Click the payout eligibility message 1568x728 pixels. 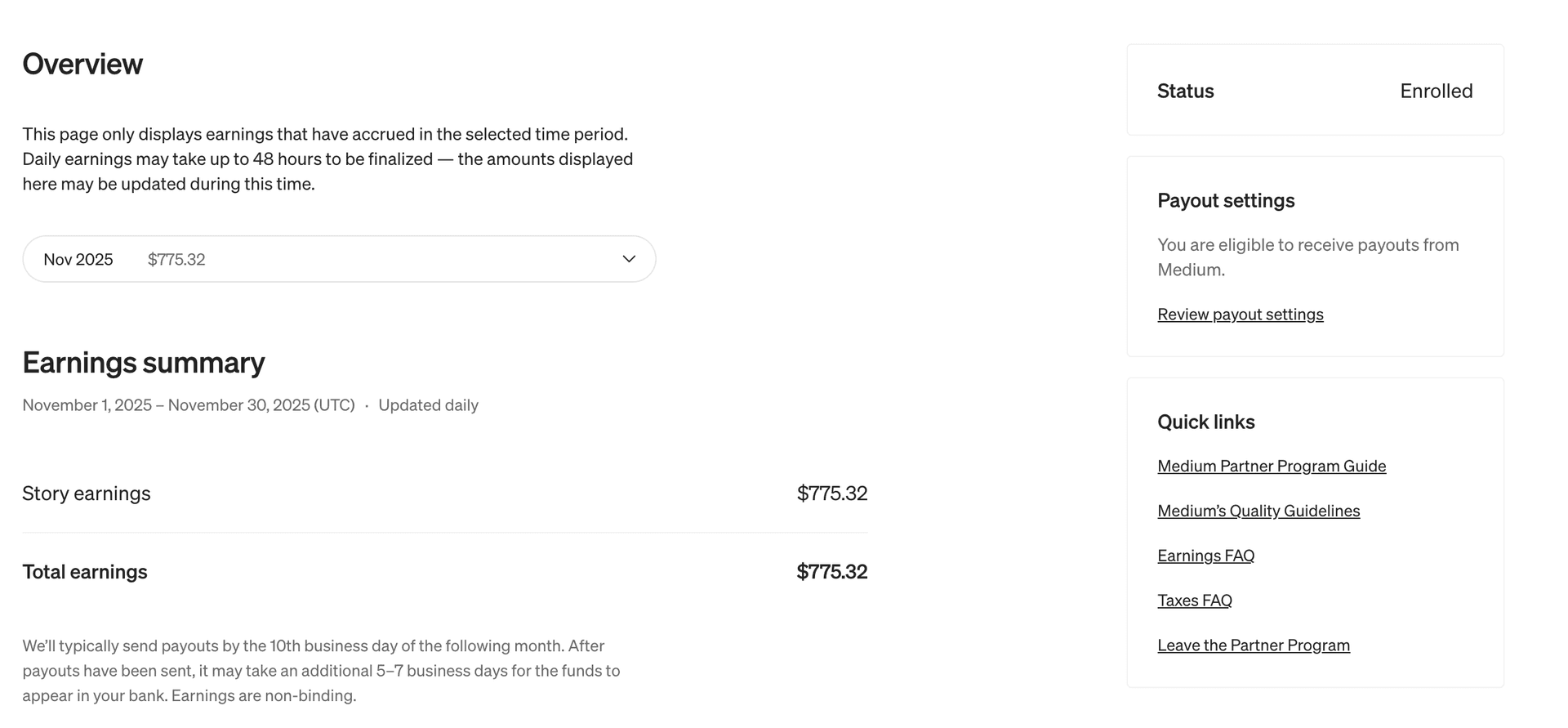pyautogui.click(x=1307, y=256)
